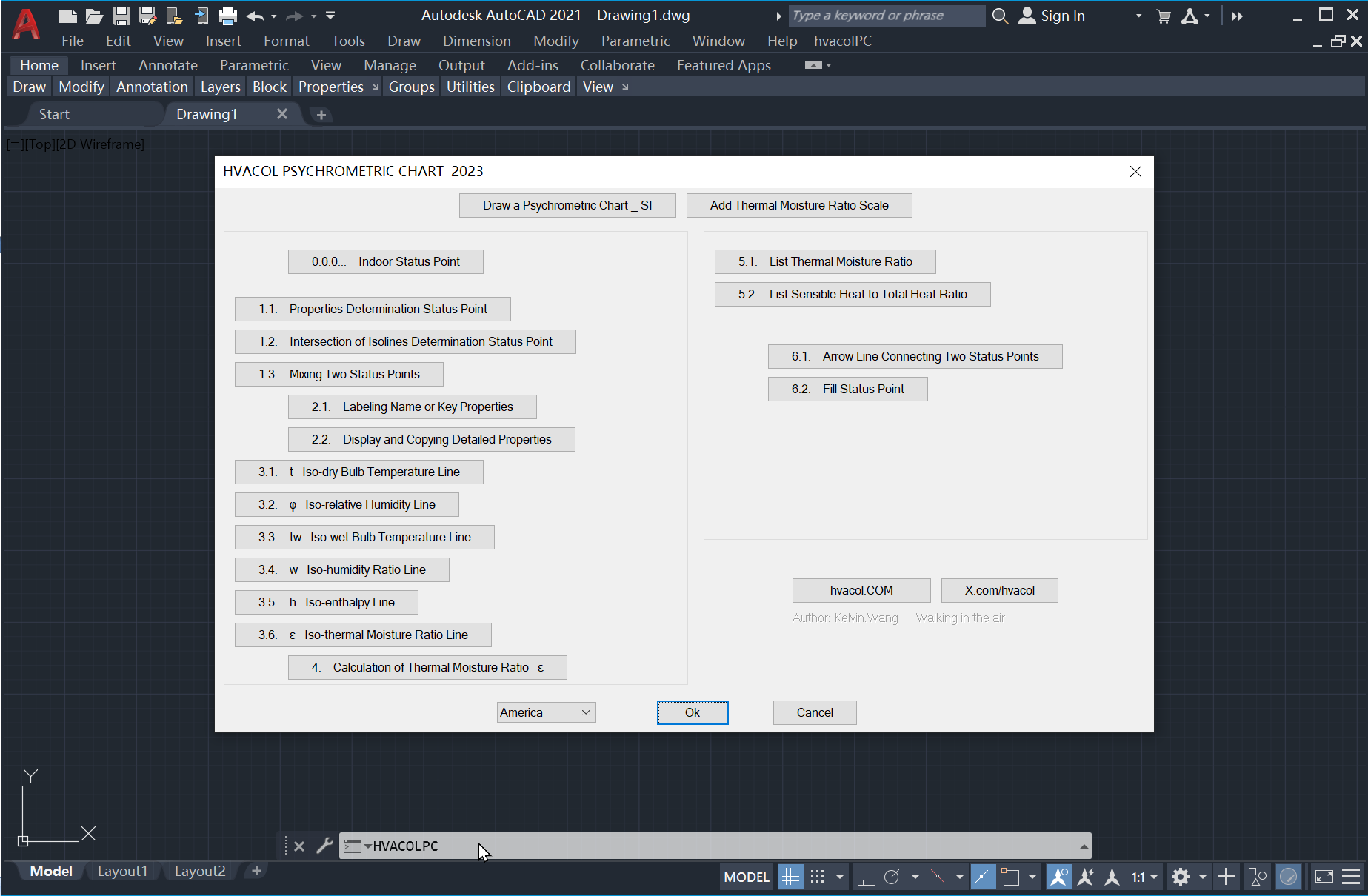Click Draw a Psychrometric Chart _ SI button

point(567,205)
